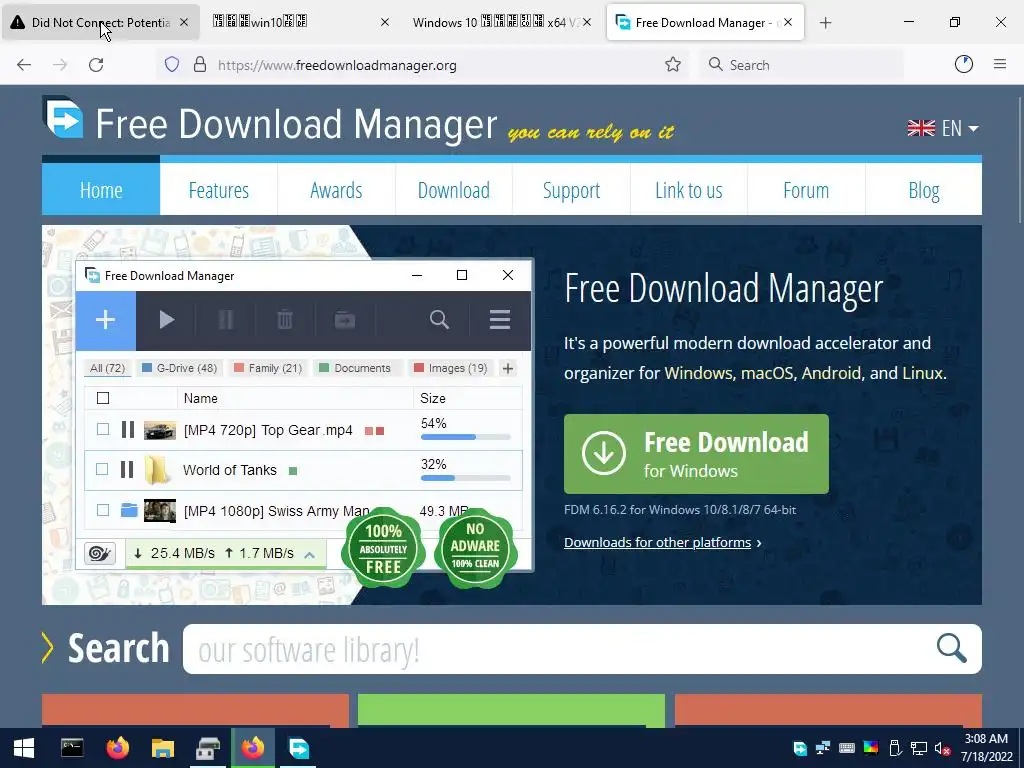The image size is (1024, 768).
Task: Open the Support menu item
Action: point(571,190)
